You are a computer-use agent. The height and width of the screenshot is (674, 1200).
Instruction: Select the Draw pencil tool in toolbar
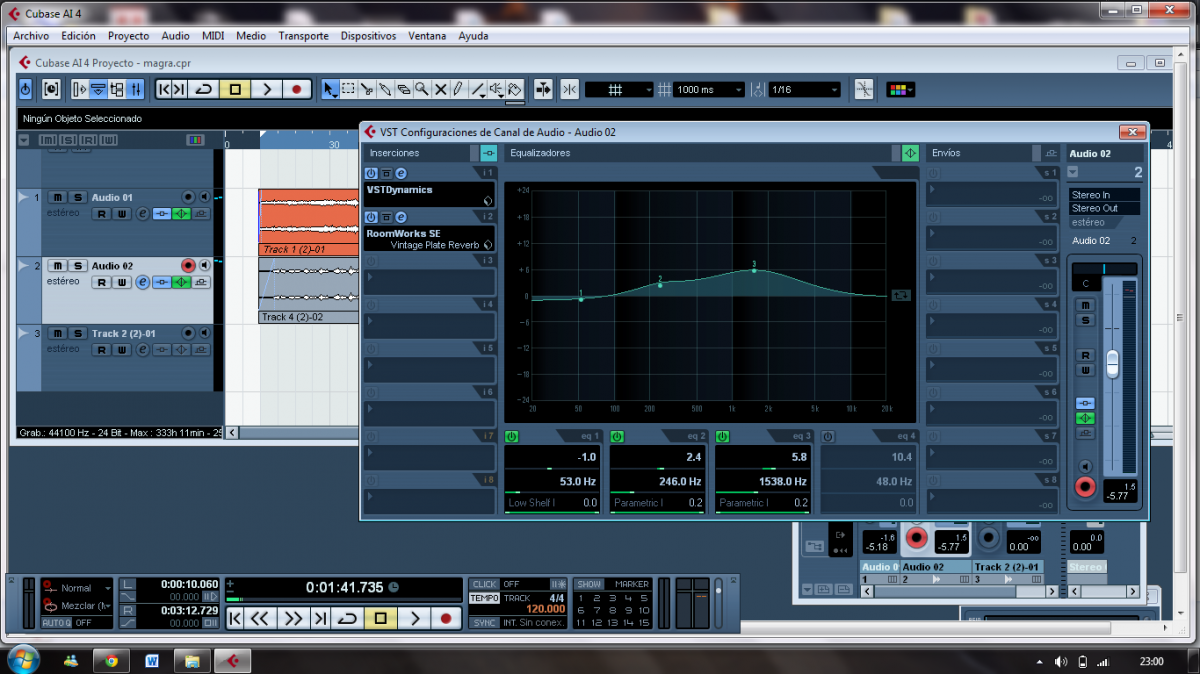(x=458, y=89)
